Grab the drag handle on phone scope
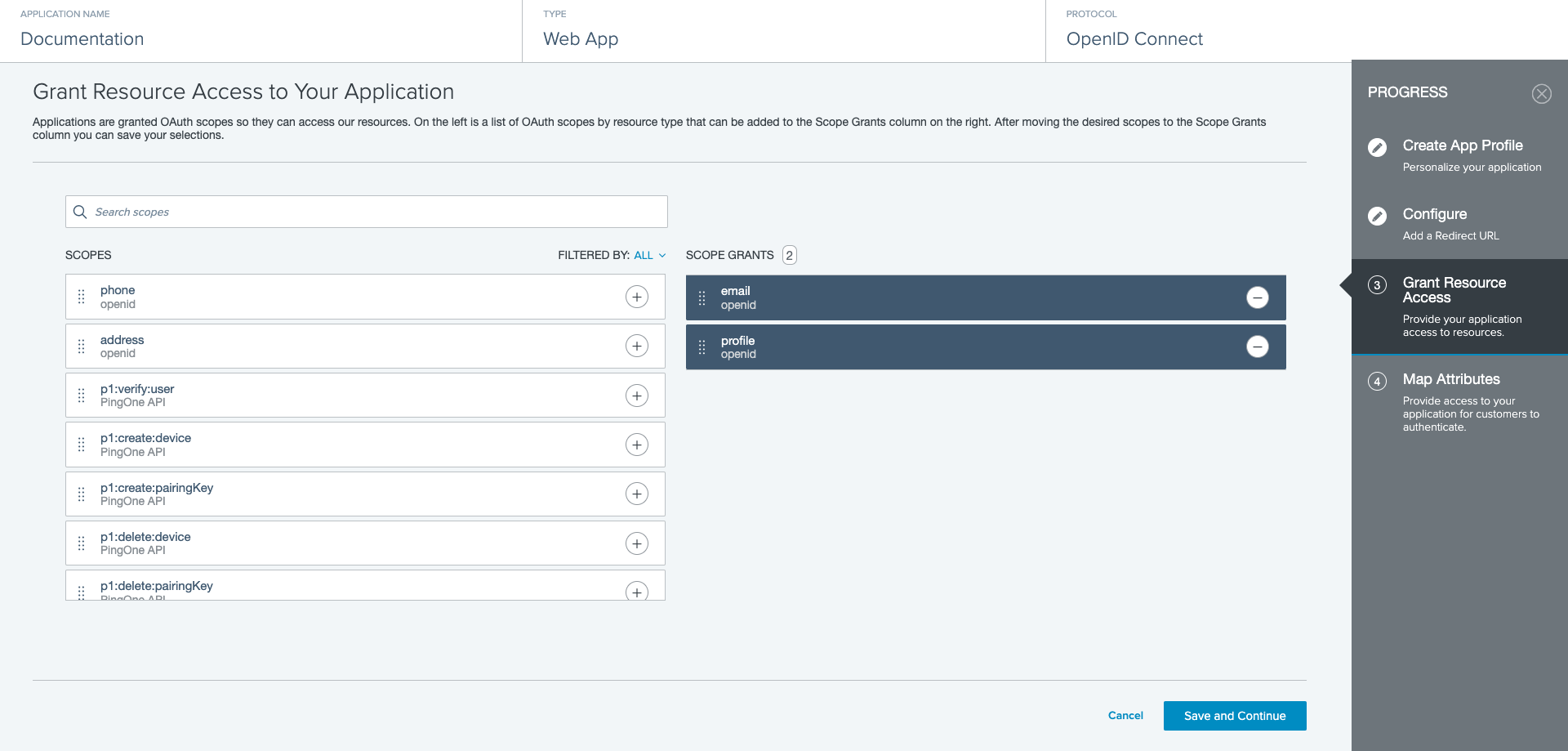The width and height of the screenshot is (1568, 751). [81, 297]
